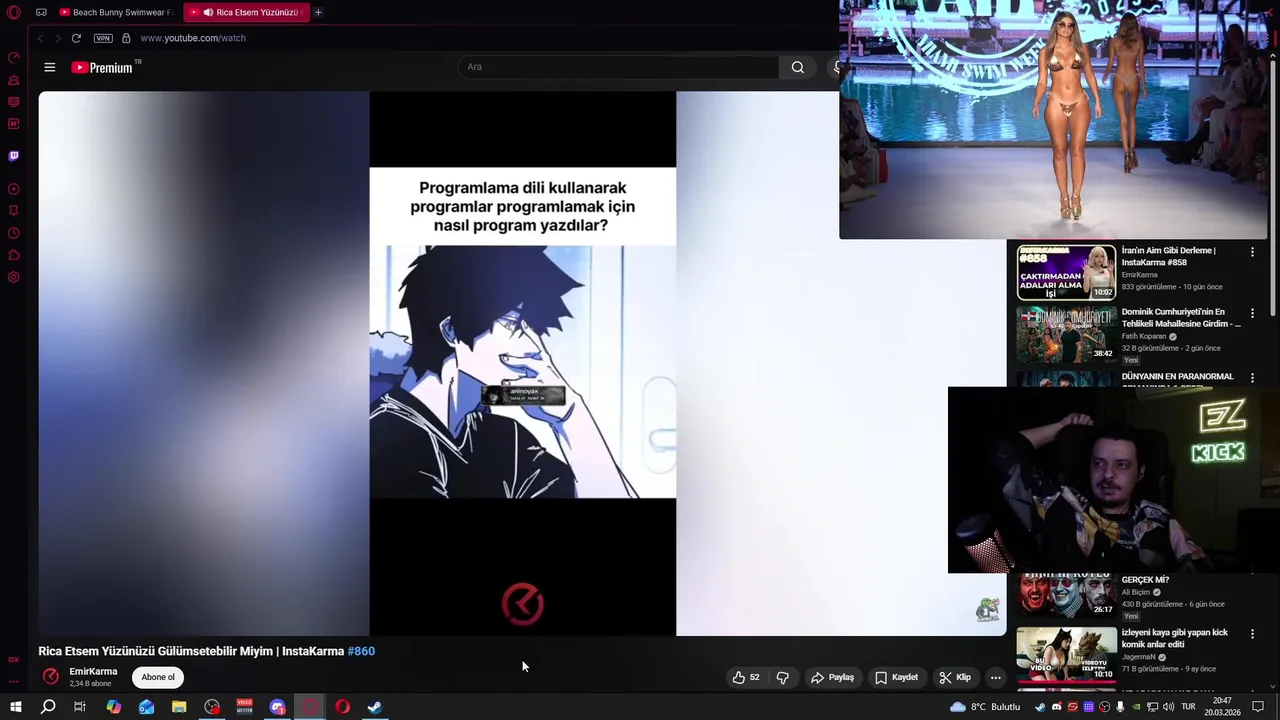
Task: Open Discord from the taskbar
Action: pos(277,707)
